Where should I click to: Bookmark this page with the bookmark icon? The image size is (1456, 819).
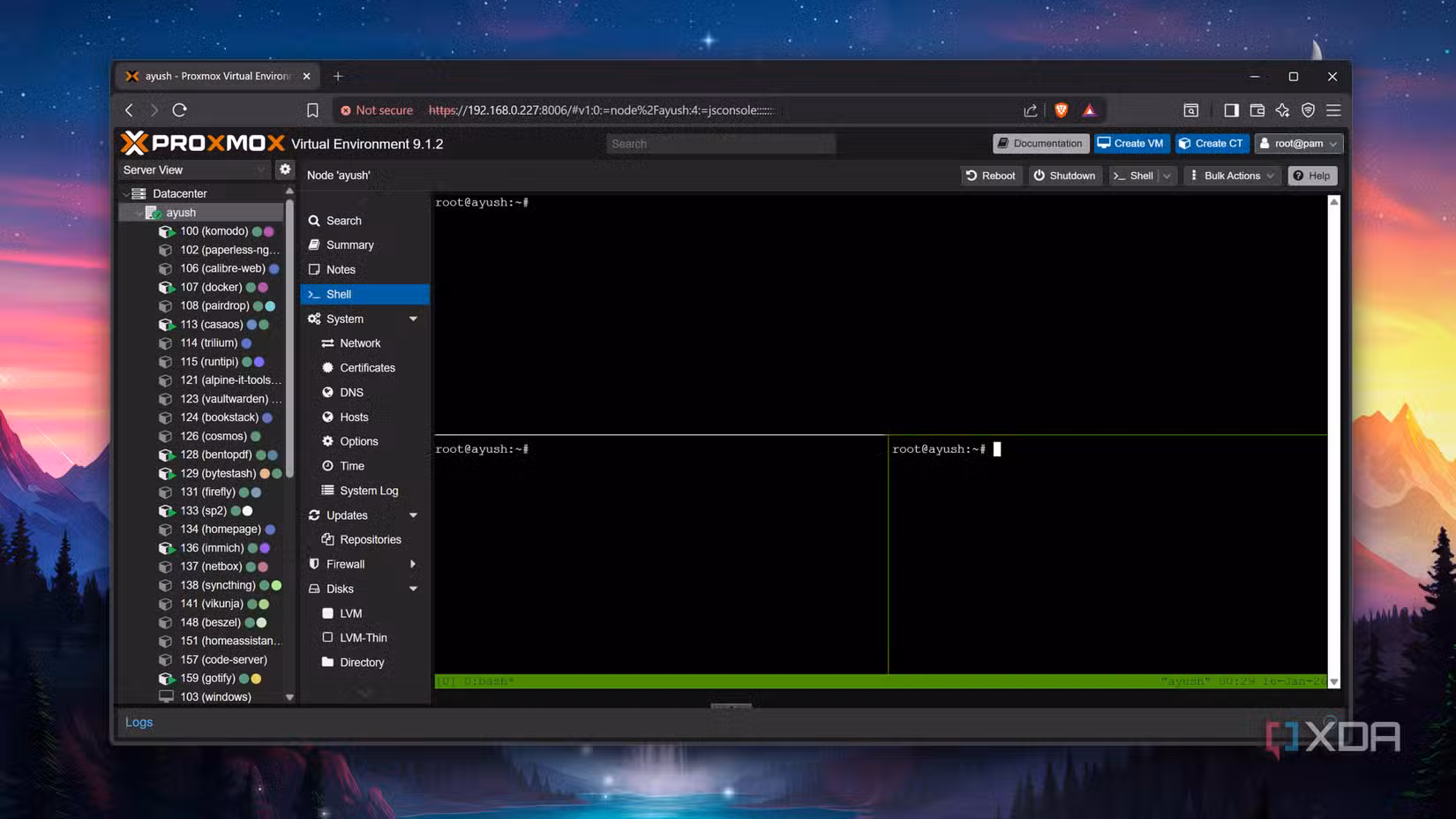pos(312,110)
